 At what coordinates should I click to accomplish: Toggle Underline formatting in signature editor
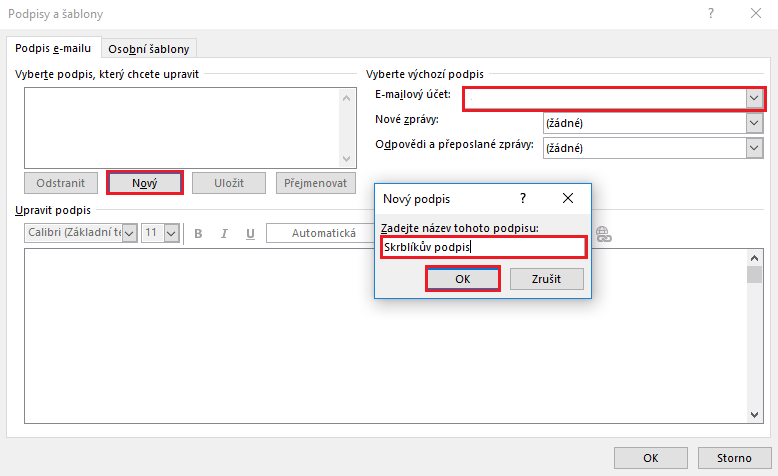coord(251,233)
